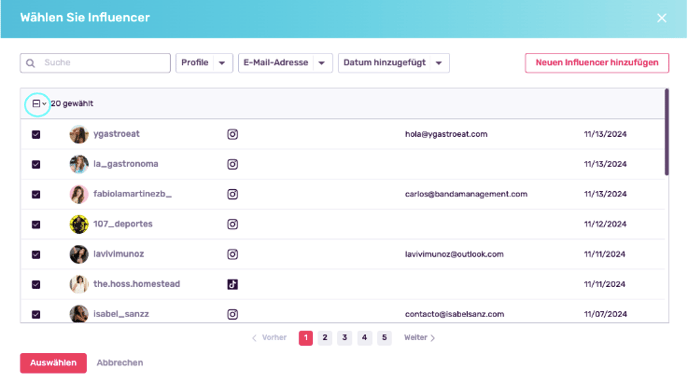Click the vertical list scrollbar
The width and height of the screenshot is (688, 382).
[666, 132]
